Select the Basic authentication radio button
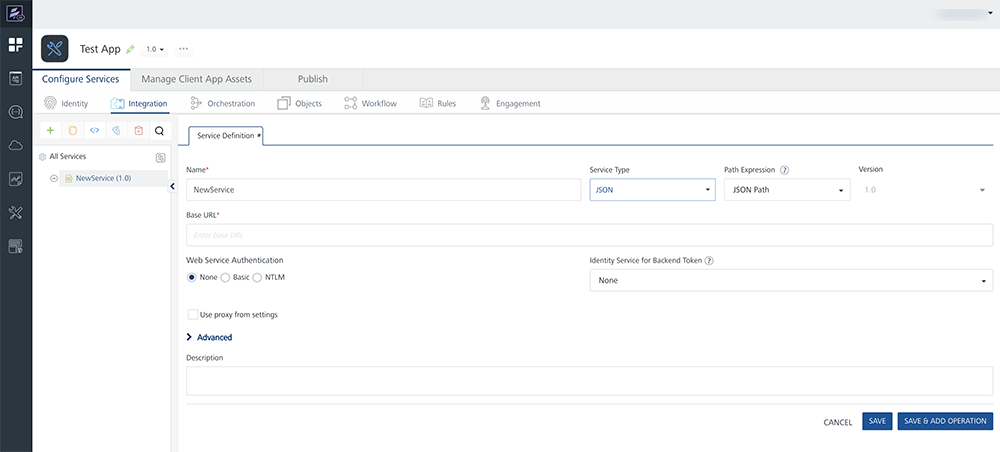 [225, 277]
